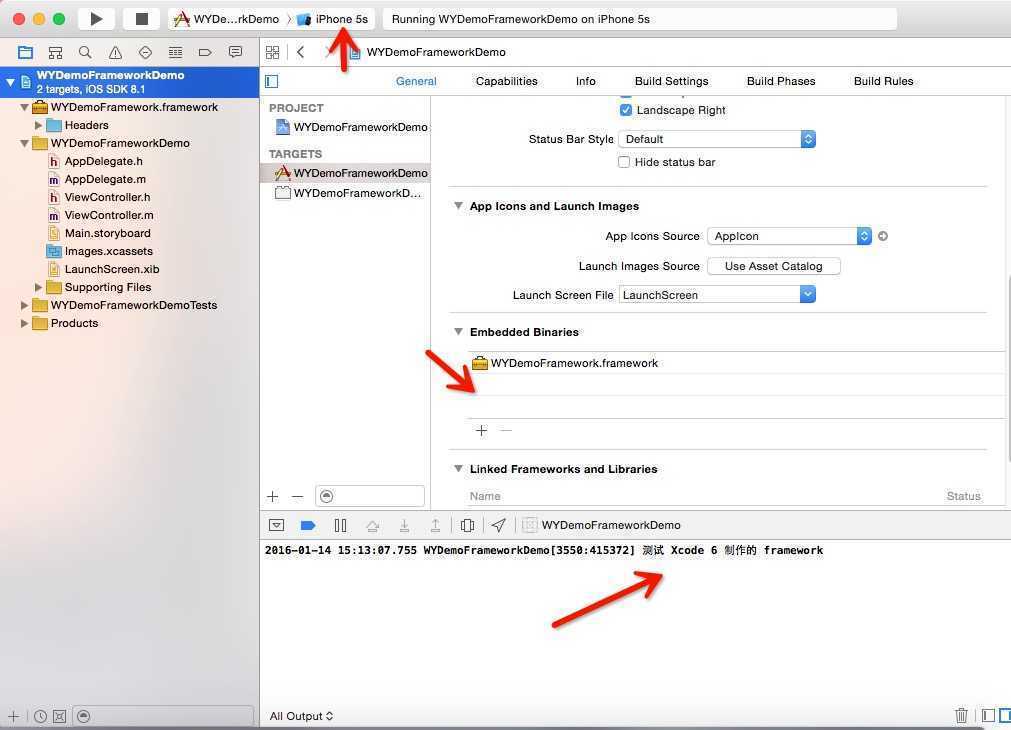Switch to the Info tab
The height and width of the screenshot is (730, 1011).
tap(585, 81)
